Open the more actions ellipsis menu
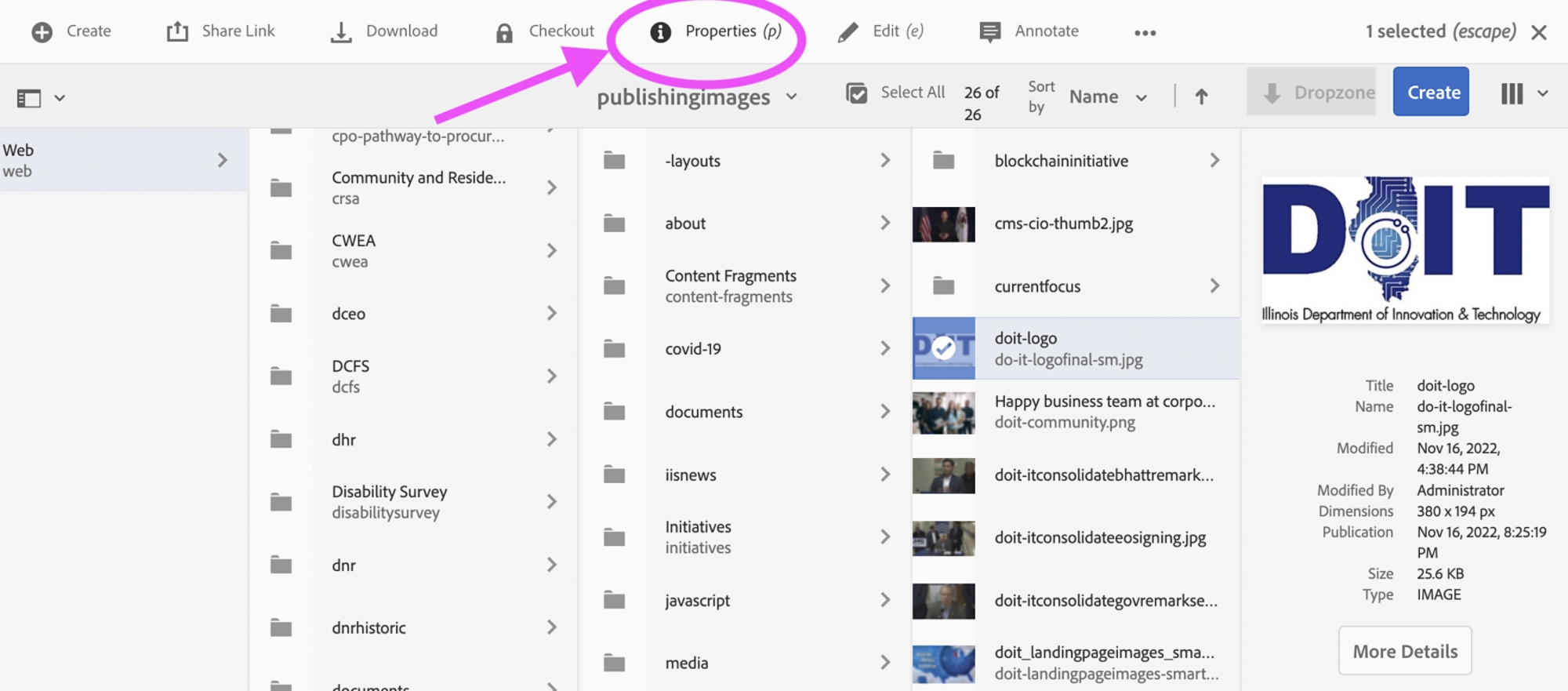Viewport: 1568px width, 691px height. pos(1145,33)
